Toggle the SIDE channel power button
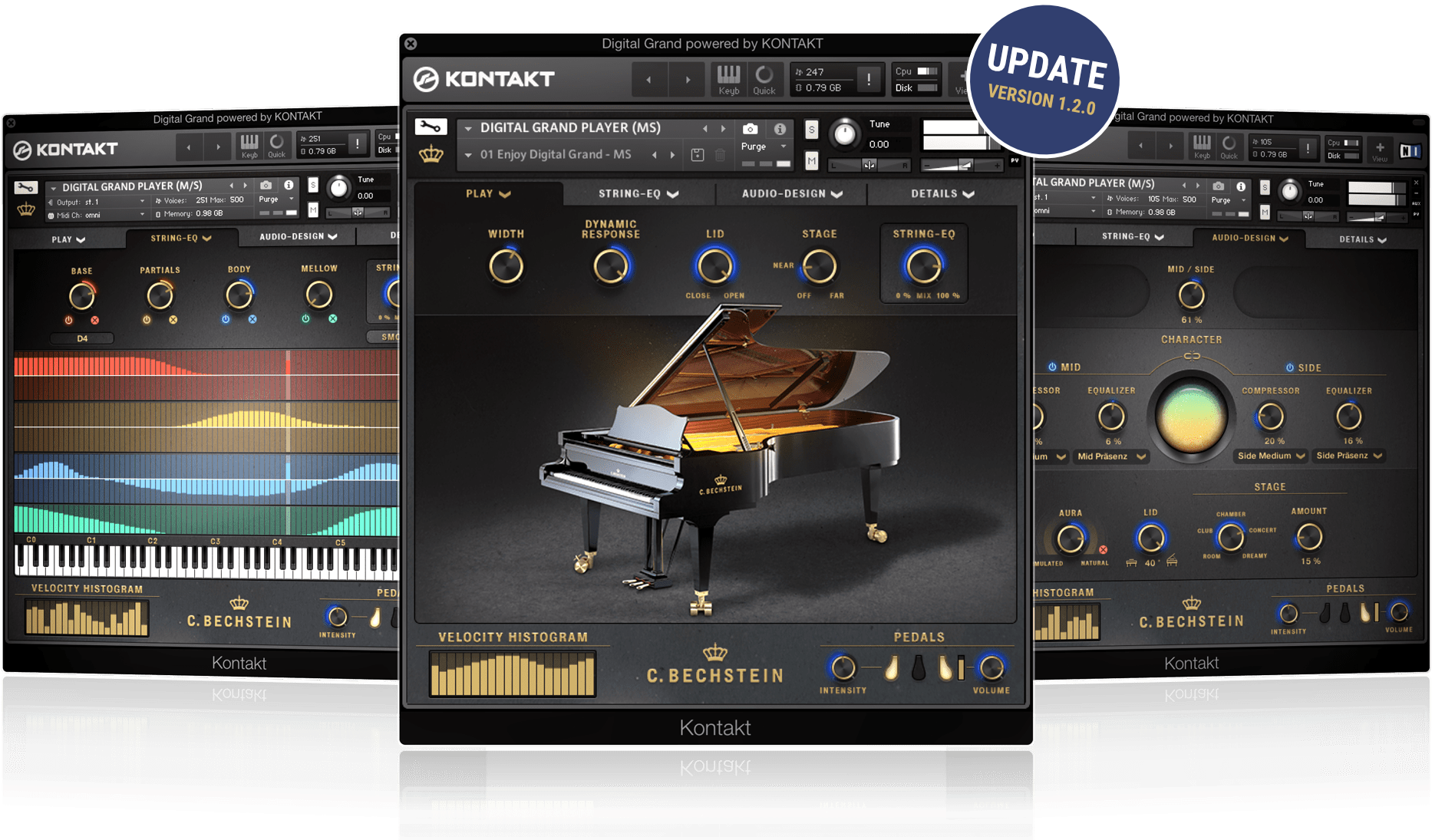The width and height of the screenshot is (1432, 840). point(1290,367)
